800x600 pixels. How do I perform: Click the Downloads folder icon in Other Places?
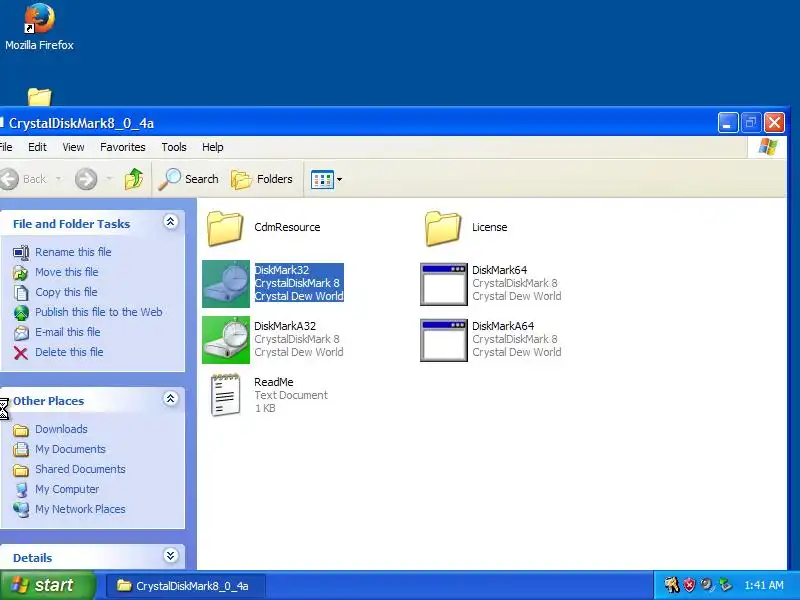coord(21,430)
